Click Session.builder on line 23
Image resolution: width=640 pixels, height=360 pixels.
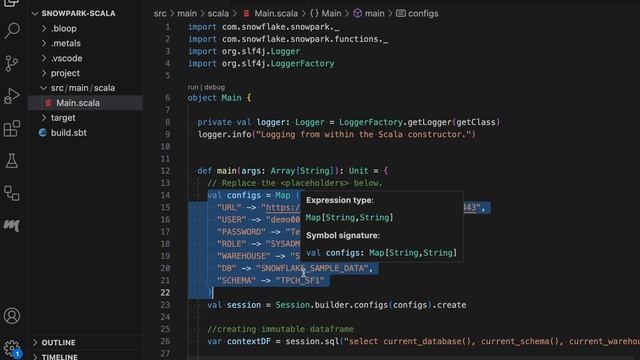pos(313,305)
